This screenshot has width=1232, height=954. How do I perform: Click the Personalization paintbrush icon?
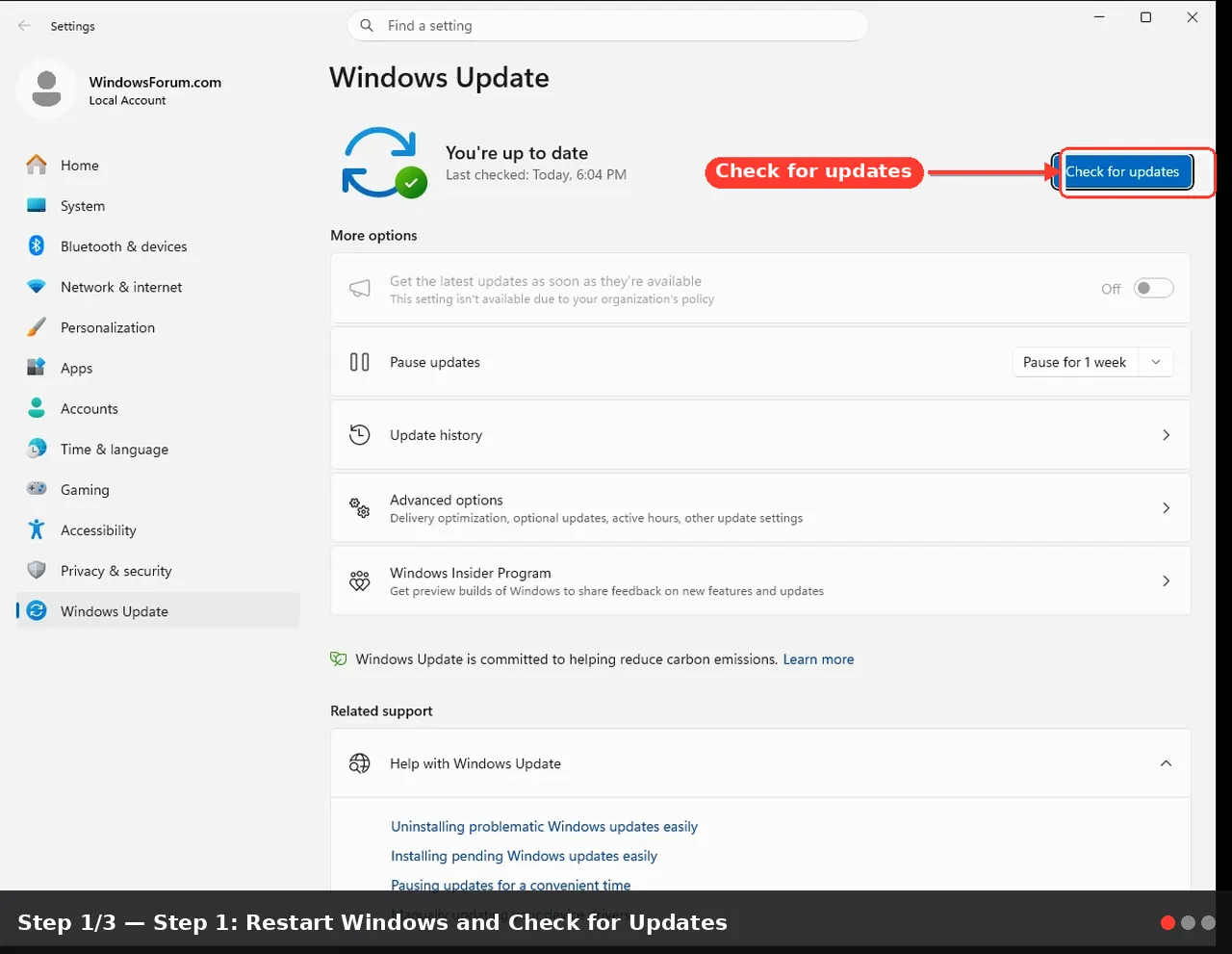37,327
